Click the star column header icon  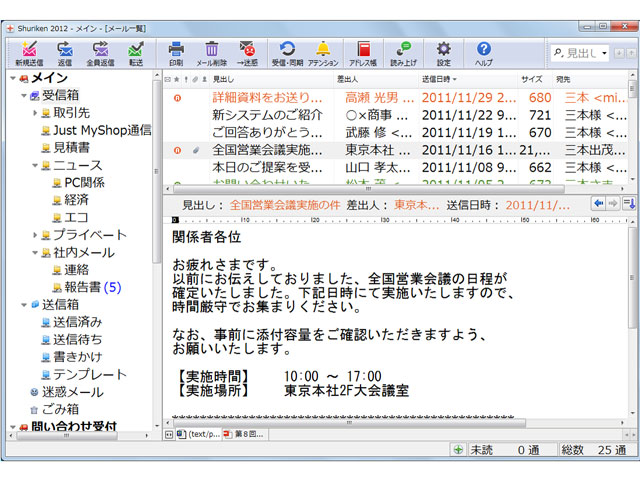[x=176, y=79]
